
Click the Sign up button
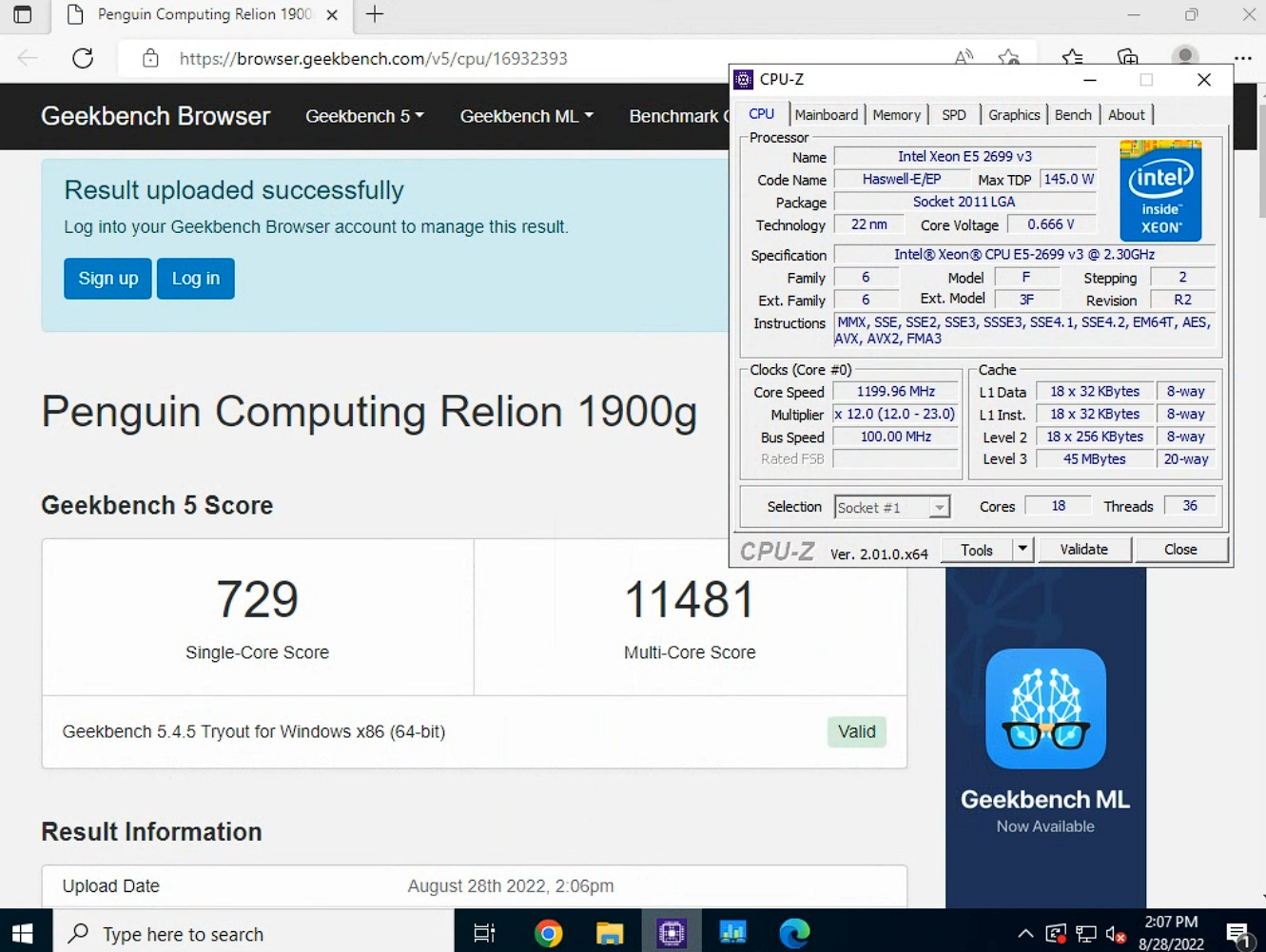tap(107, 279)
